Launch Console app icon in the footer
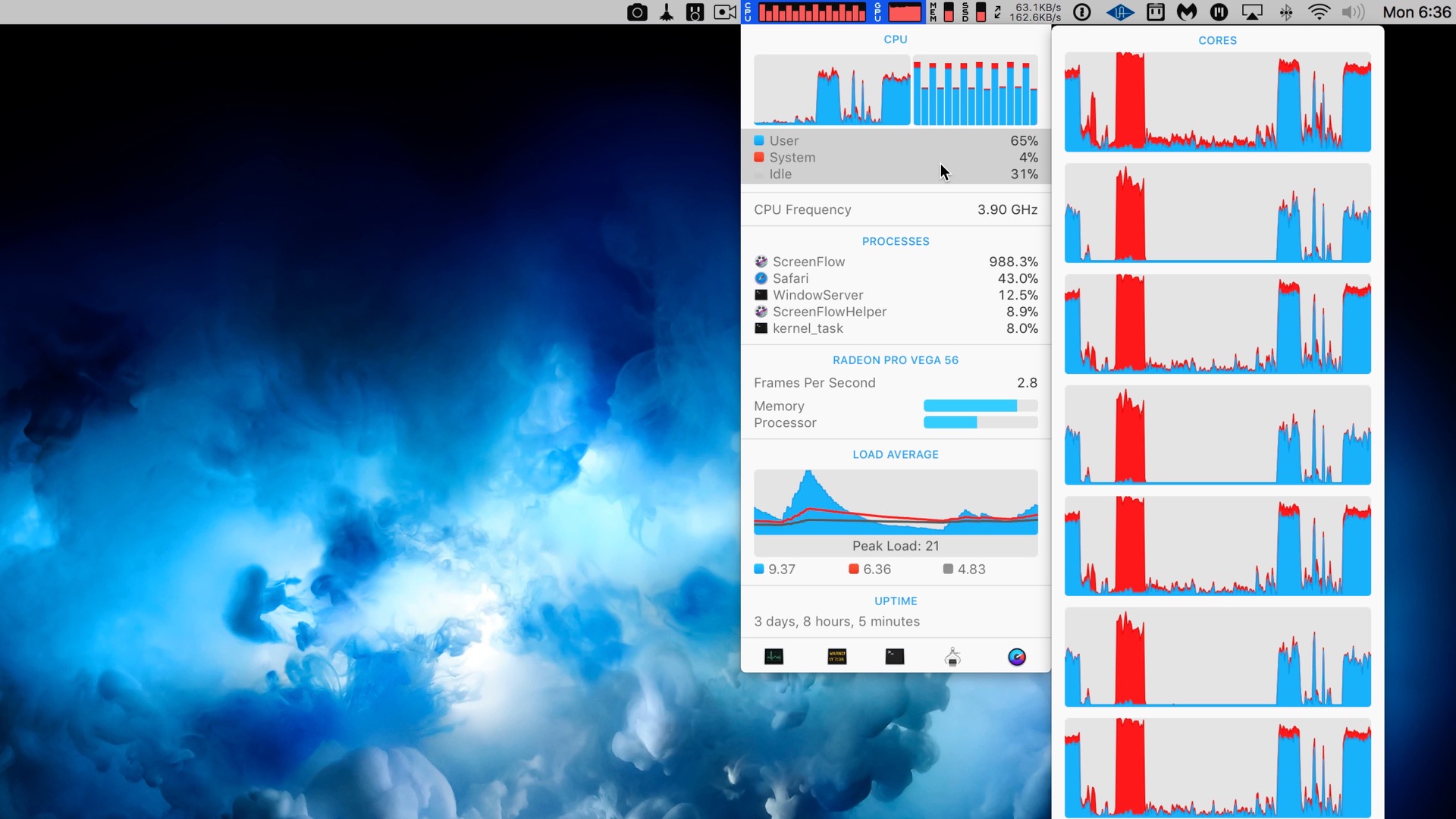 (x=836, y=657)
